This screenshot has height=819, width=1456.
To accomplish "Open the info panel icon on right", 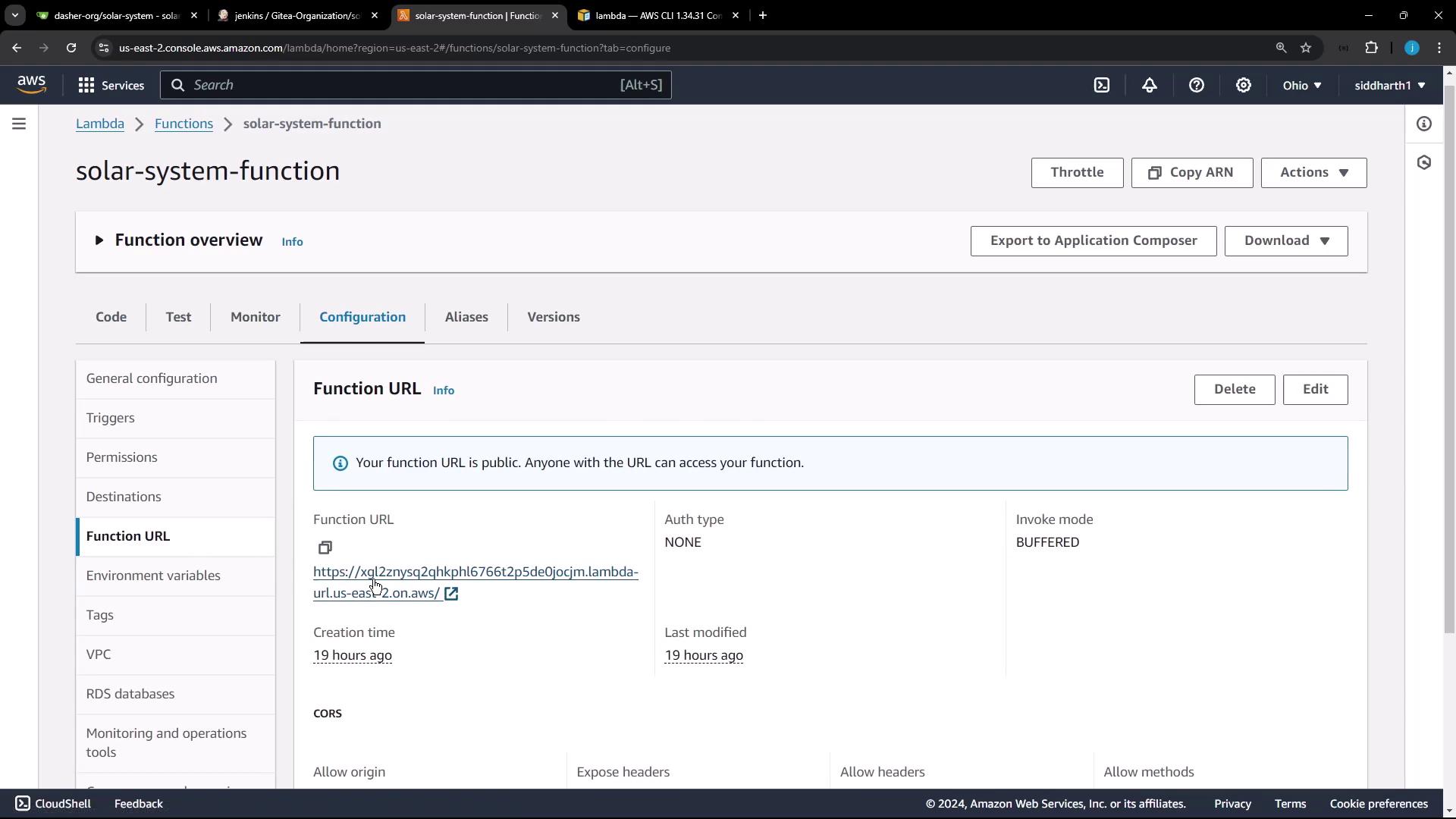I will (1424, 124).
